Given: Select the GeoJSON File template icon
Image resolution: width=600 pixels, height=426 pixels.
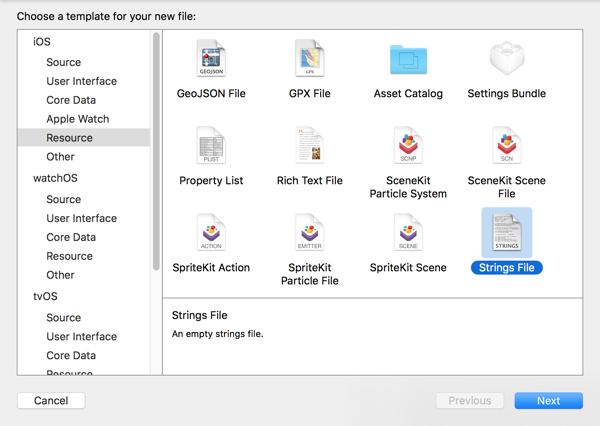Looking at the screenshot, I should pos(211,60).
